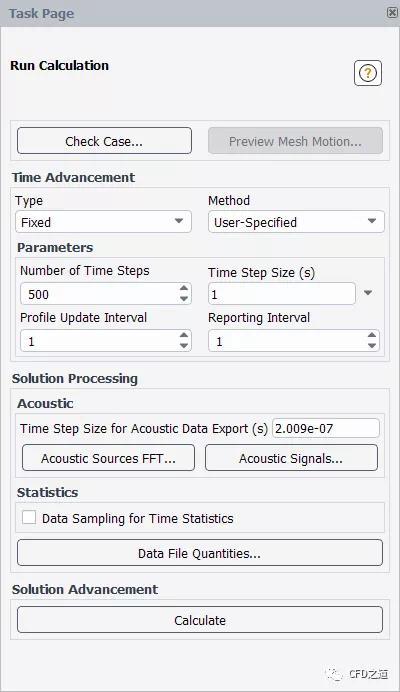Image resolution: width=400 pixels, height=692 pixels.
Task: Select the Acoustic Data Export time step field
Action: click(326, 428)
